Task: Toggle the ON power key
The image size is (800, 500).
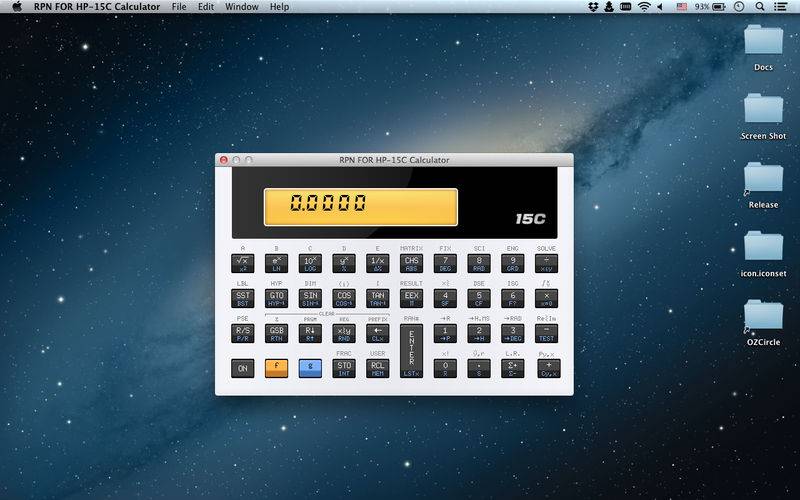Action: coord(242,368)
